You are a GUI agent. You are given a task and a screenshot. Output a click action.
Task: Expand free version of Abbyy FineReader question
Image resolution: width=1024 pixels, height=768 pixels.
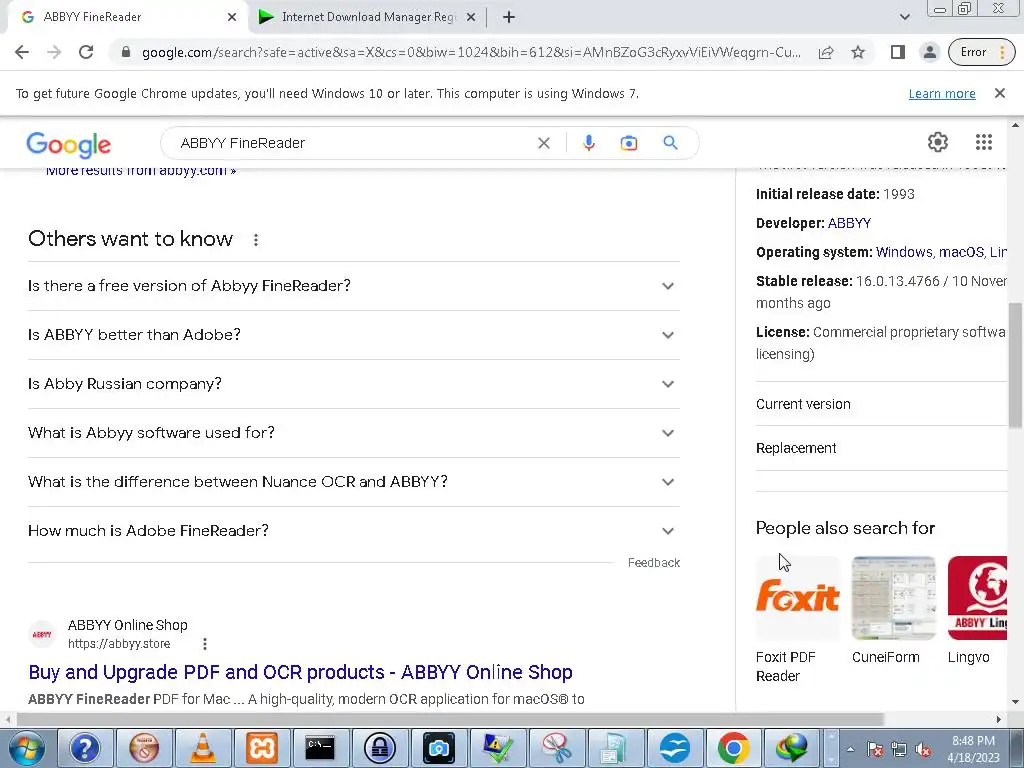(x=353, y=286)
